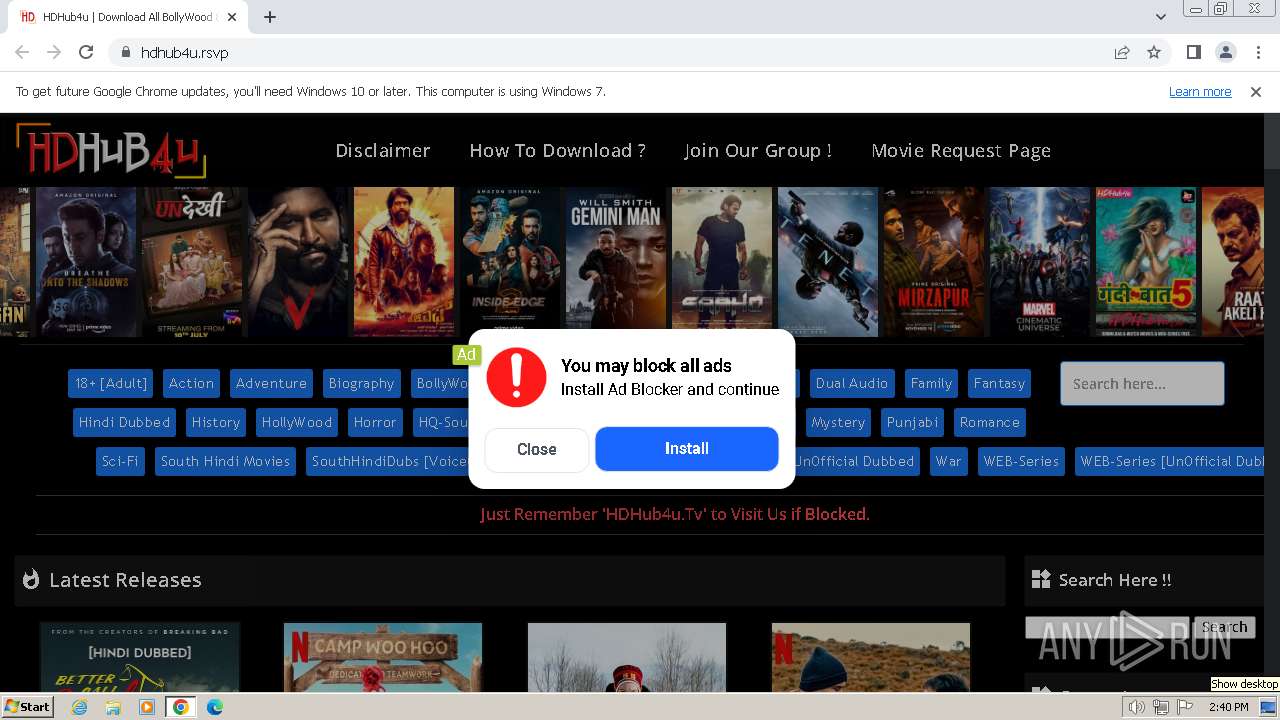The height and width of the screenshot is (720, 1280).
Task: Select the South Hindi Movies tag
Action: 225,461
